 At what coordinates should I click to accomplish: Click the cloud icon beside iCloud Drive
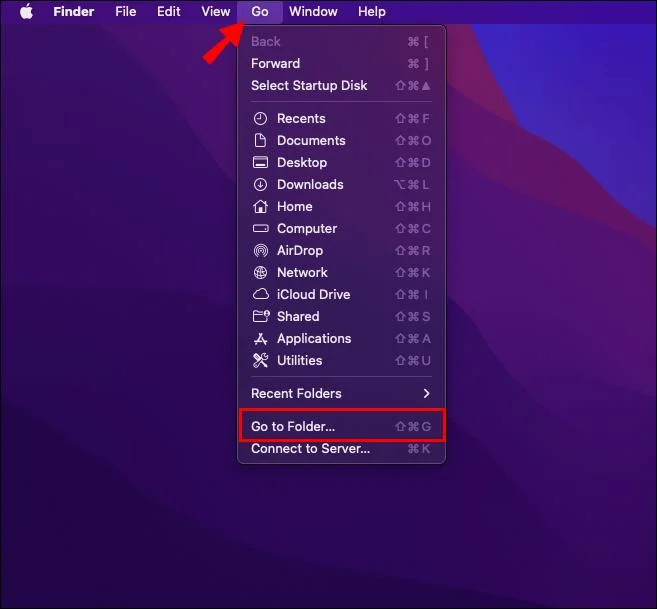pos(260,295)
